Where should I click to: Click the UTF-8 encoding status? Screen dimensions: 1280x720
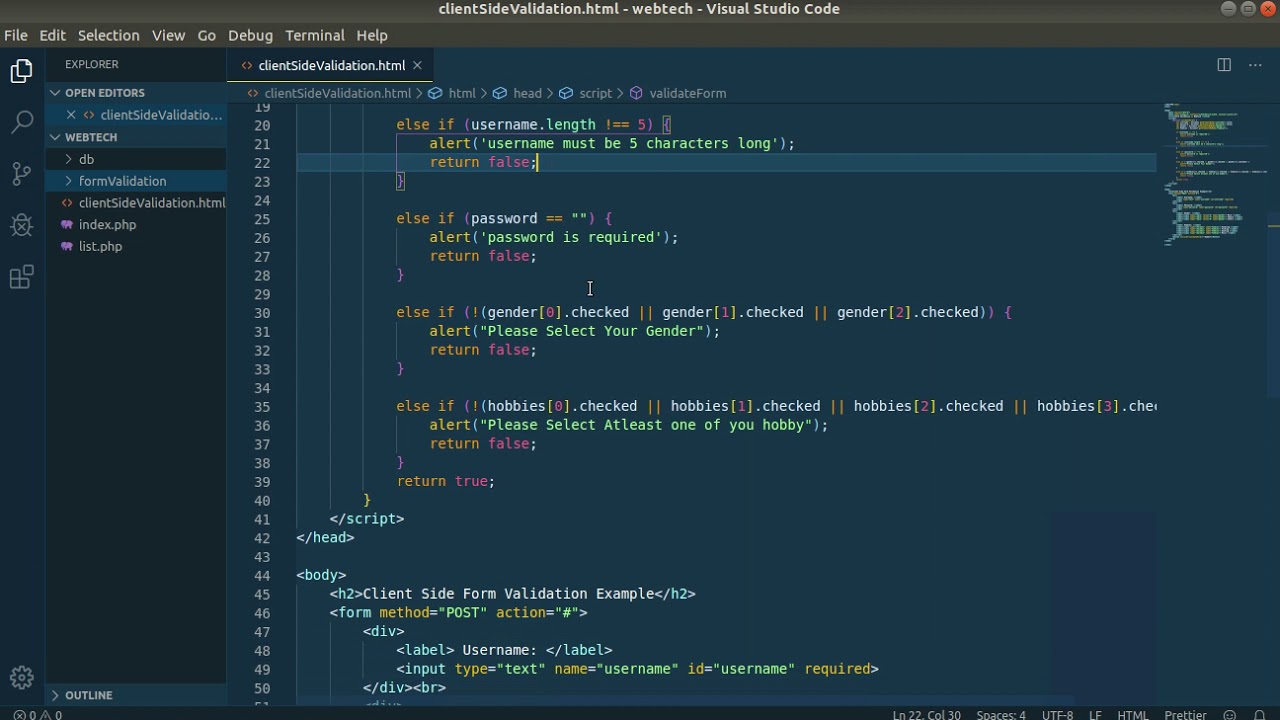(x=1057, y=714)
